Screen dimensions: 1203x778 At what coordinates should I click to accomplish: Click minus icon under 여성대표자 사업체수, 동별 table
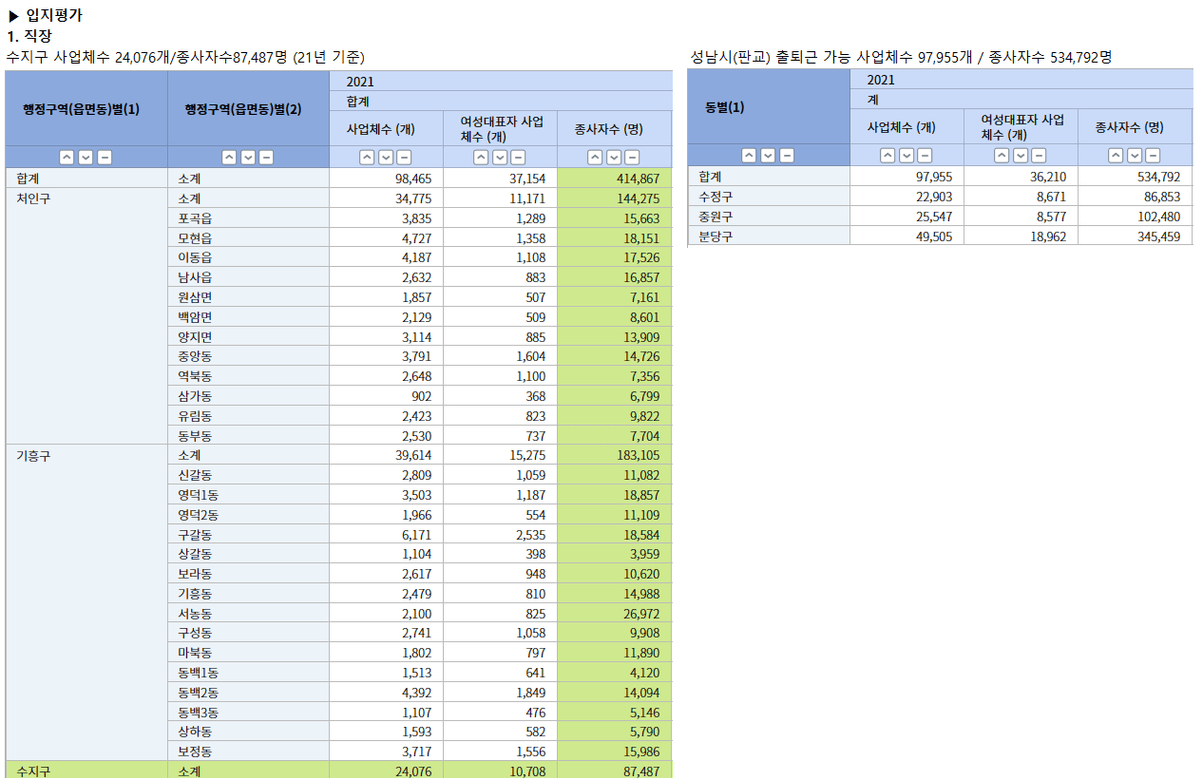coord(1039,155)
